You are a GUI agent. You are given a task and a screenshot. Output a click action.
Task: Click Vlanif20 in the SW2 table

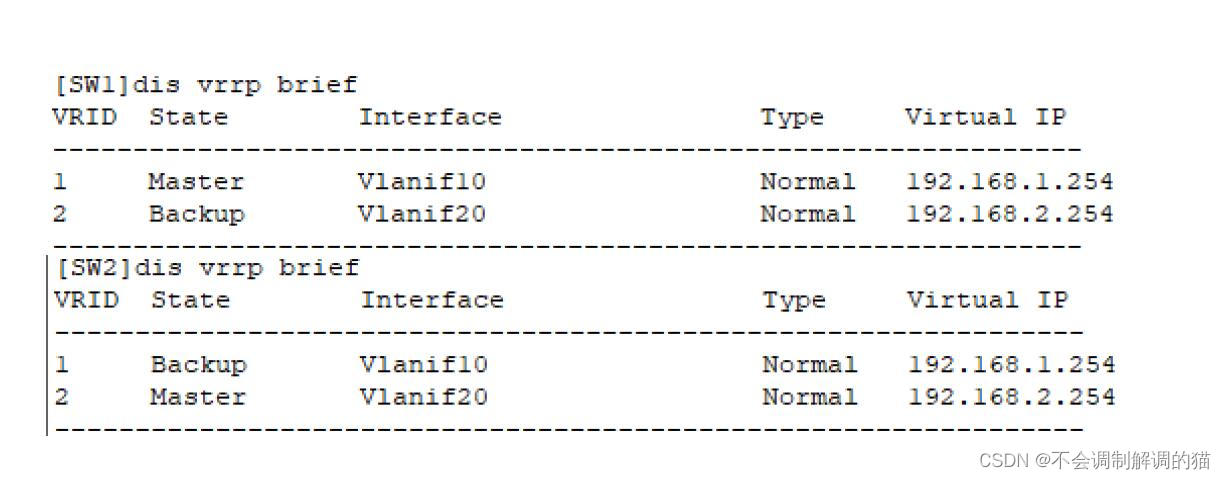423,397
